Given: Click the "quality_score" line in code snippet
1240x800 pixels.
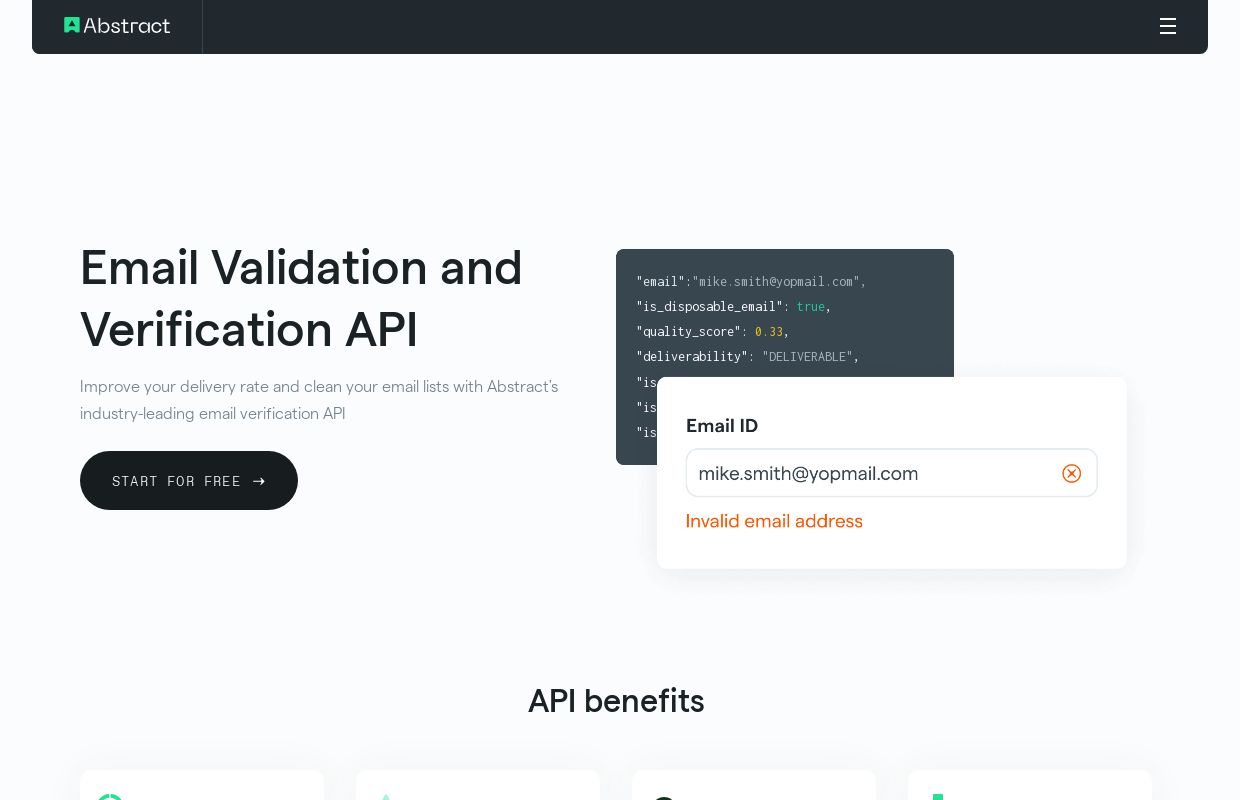Looking at the screenshot, I should [x=713, y=332].
